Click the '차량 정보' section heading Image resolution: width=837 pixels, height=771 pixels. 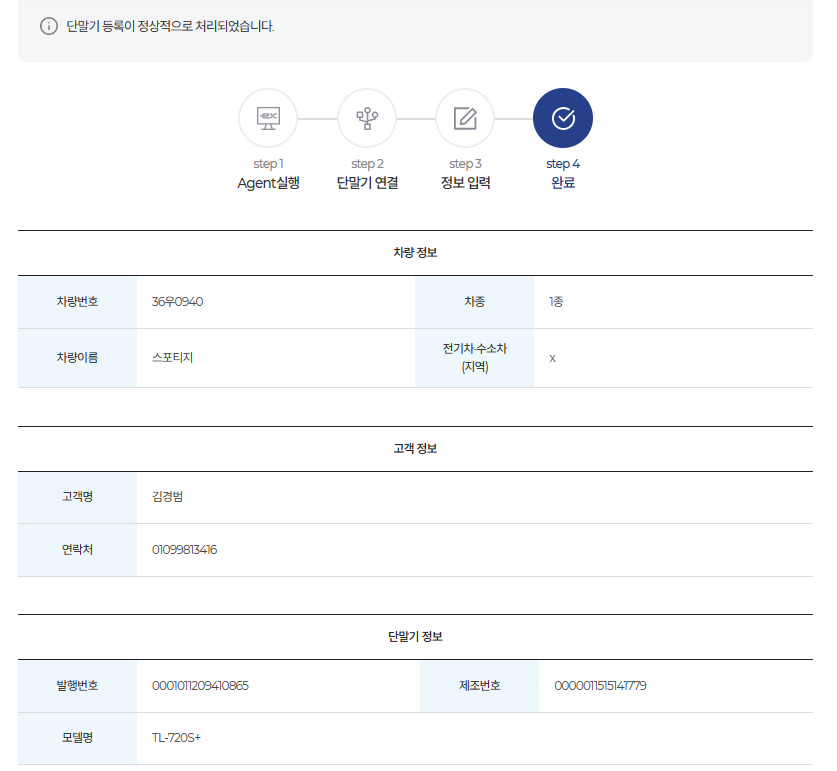coord(415,253)
